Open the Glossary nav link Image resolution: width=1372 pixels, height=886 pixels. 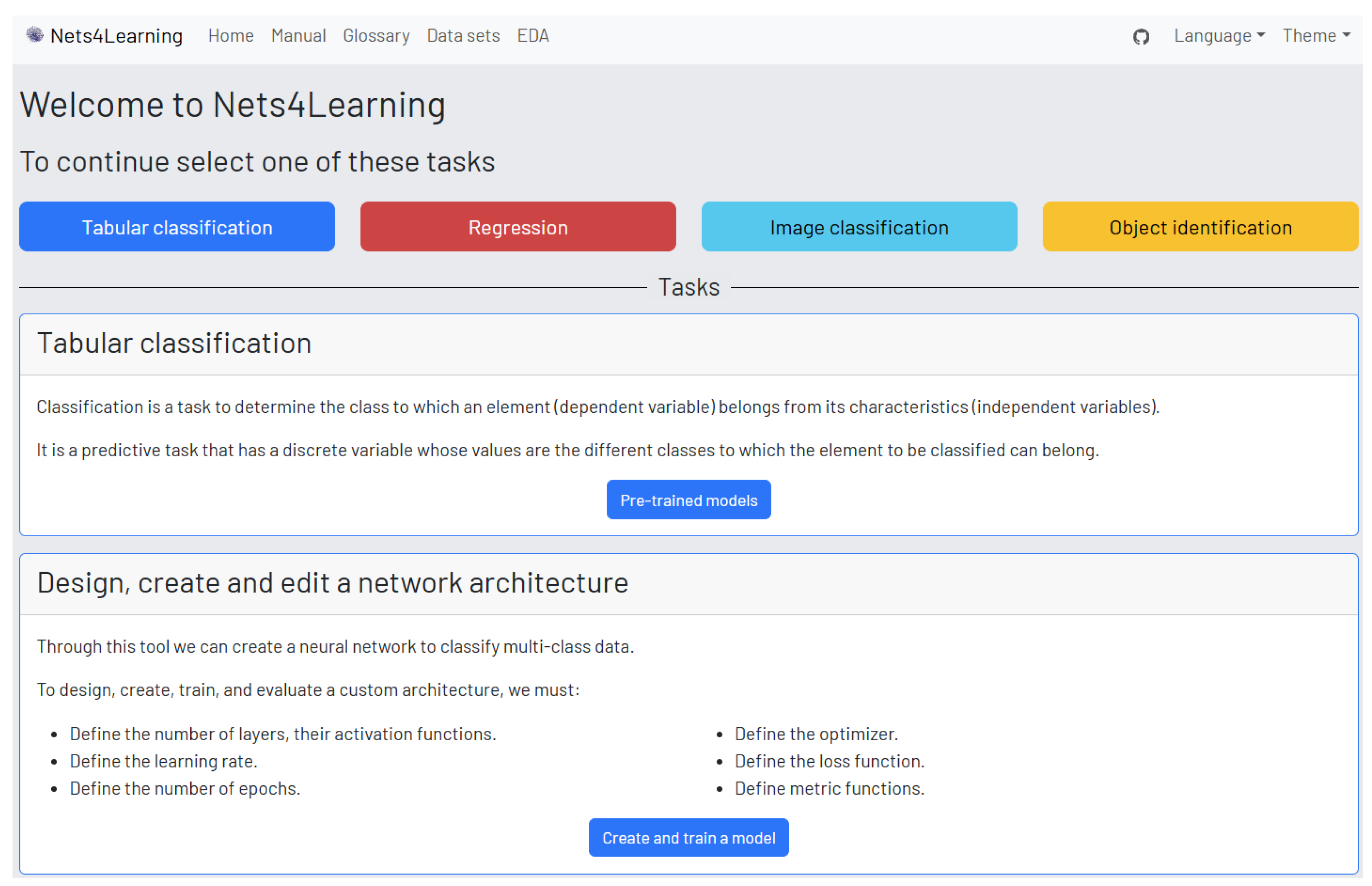click(x=376, y=36)
